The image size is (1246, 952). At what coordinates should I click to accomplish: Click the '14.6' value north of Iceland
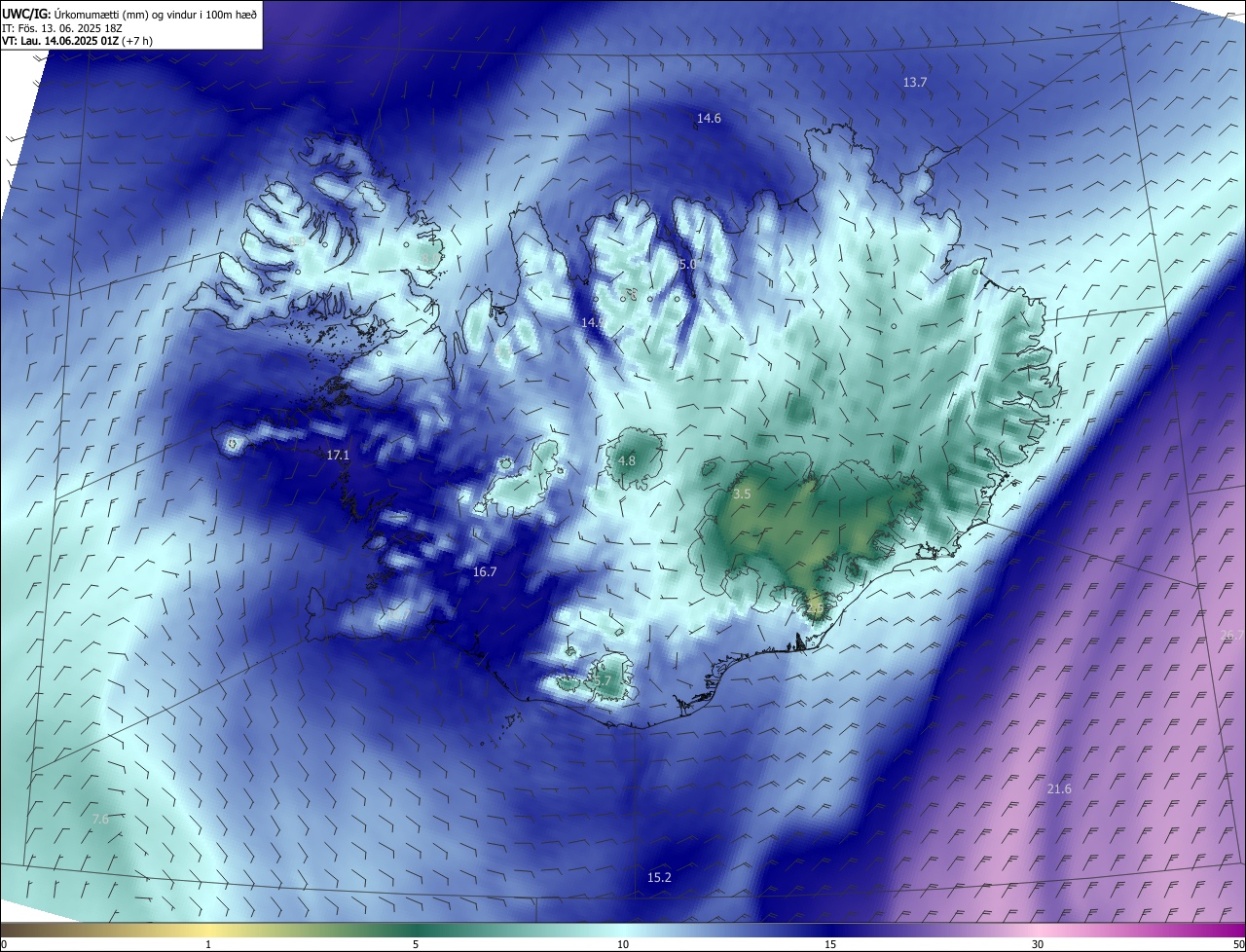coord(709,119)
